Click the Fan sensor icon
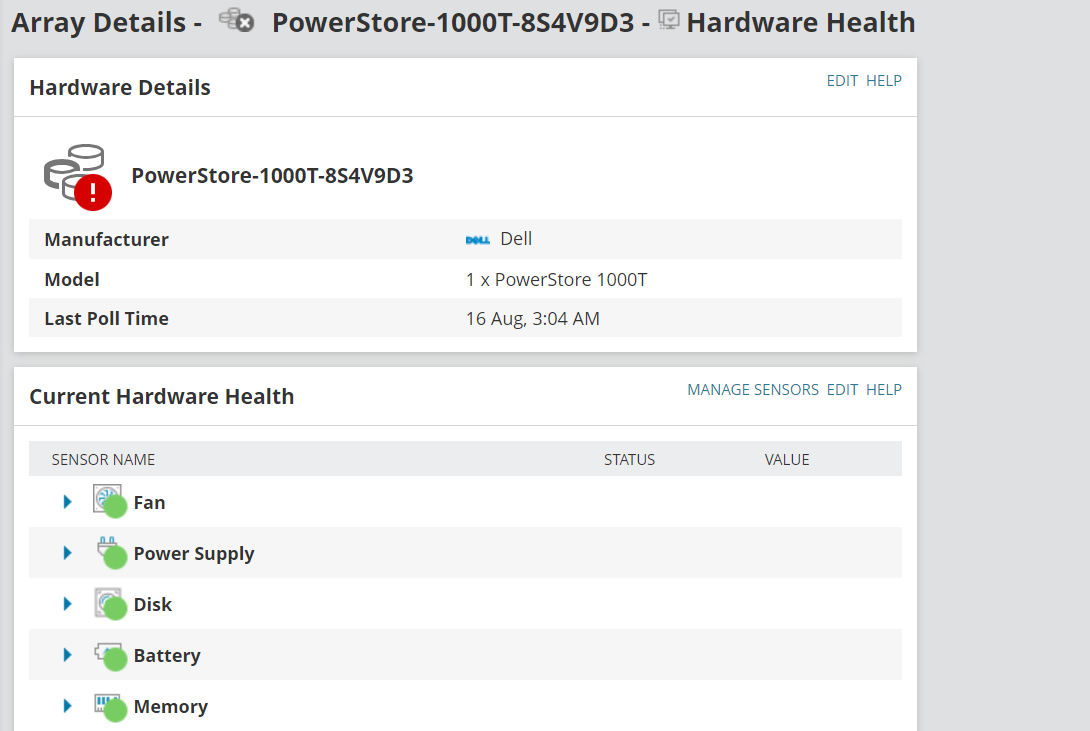1090x731 pixels. tap(110, 501)
